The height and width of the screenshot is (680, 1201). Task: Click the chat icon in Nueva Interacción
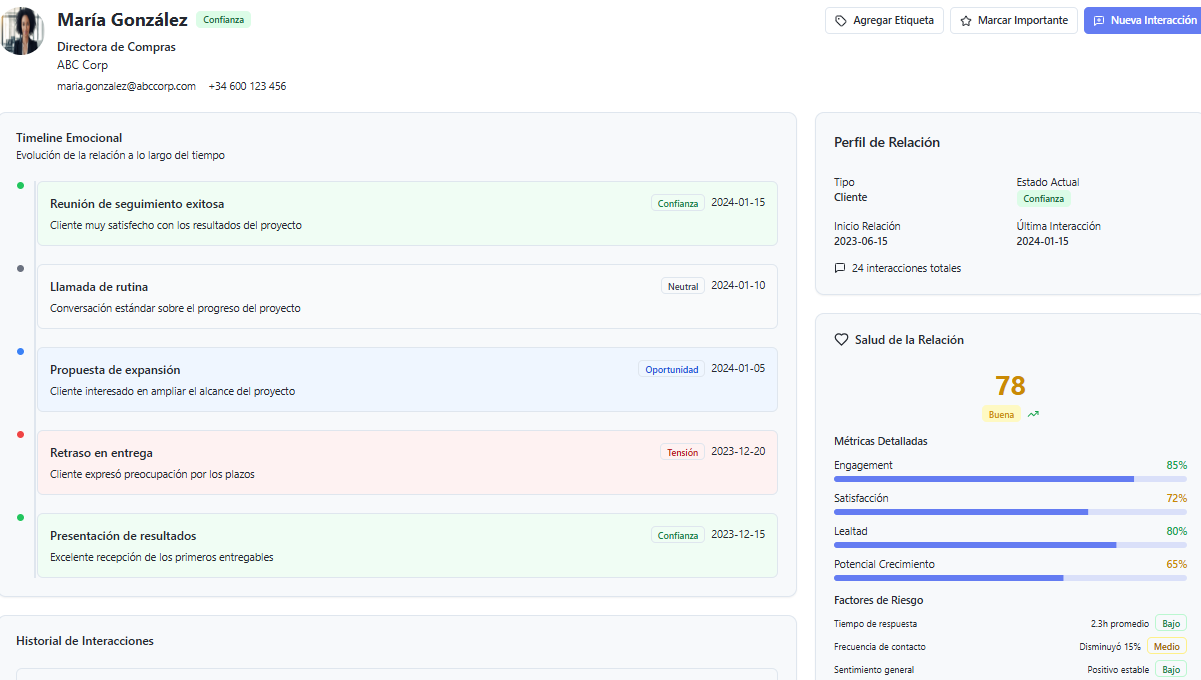pyautogui.click(x=1099, y=21)
